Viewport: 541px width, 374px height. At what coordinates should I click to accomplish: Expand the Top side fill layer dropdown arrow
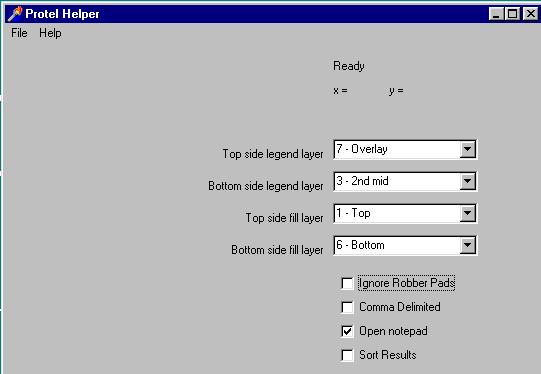click(468, 214)
